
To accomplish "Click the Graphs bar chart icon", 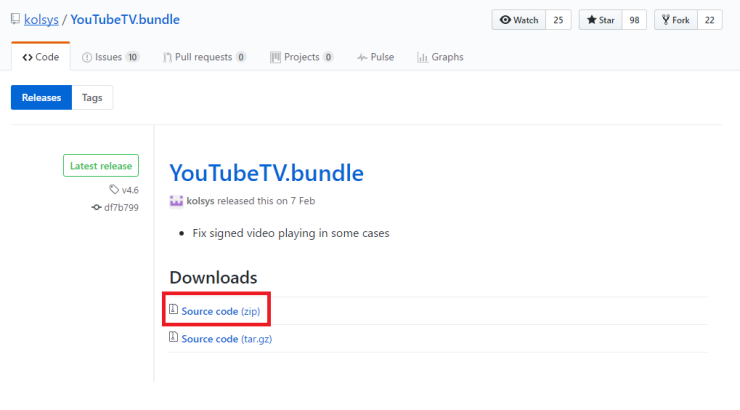I will 422,58.
